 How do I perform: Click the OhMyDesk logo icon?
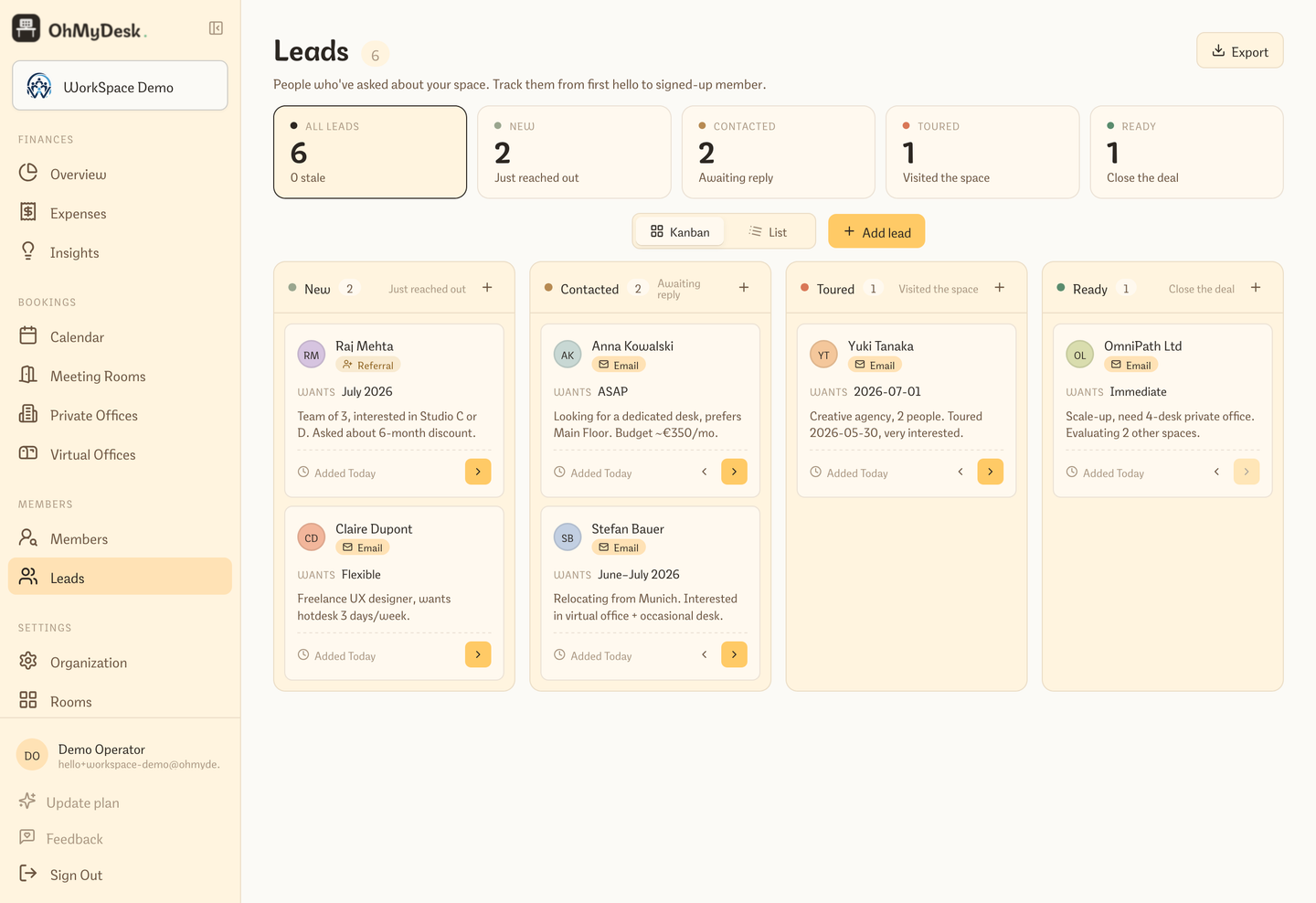pos(26,28)
